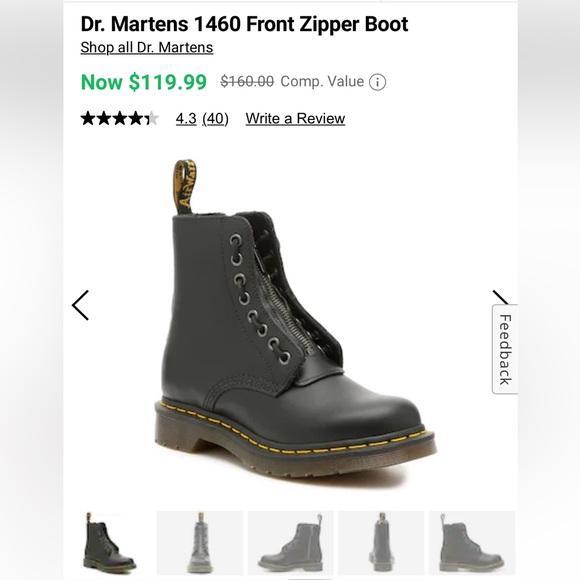The height and width of the screenshot is (580, 580).
Task: Click the Dr. Martens 1460 Front Zipper Boot title
Action: tap(244, 24)
